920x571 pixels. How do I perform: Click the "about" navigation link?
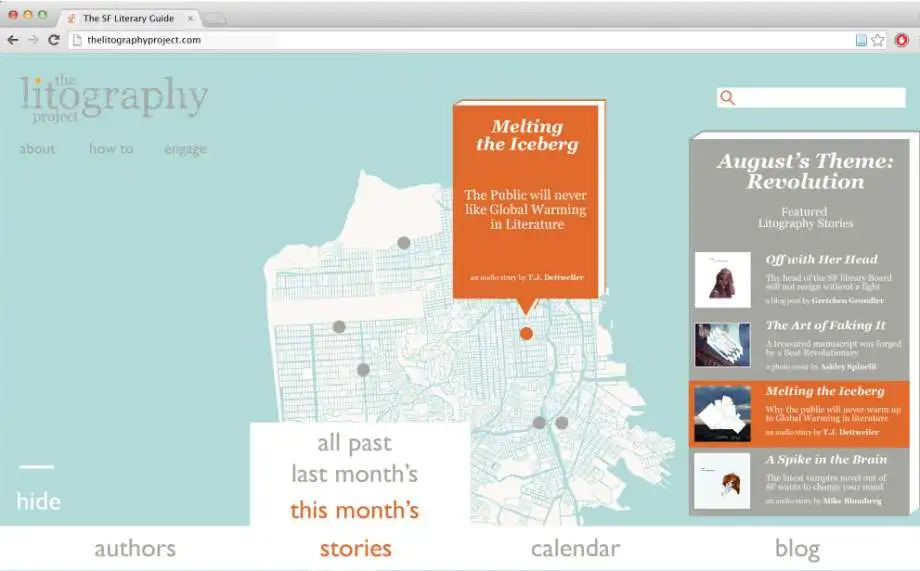pos(37,149)
